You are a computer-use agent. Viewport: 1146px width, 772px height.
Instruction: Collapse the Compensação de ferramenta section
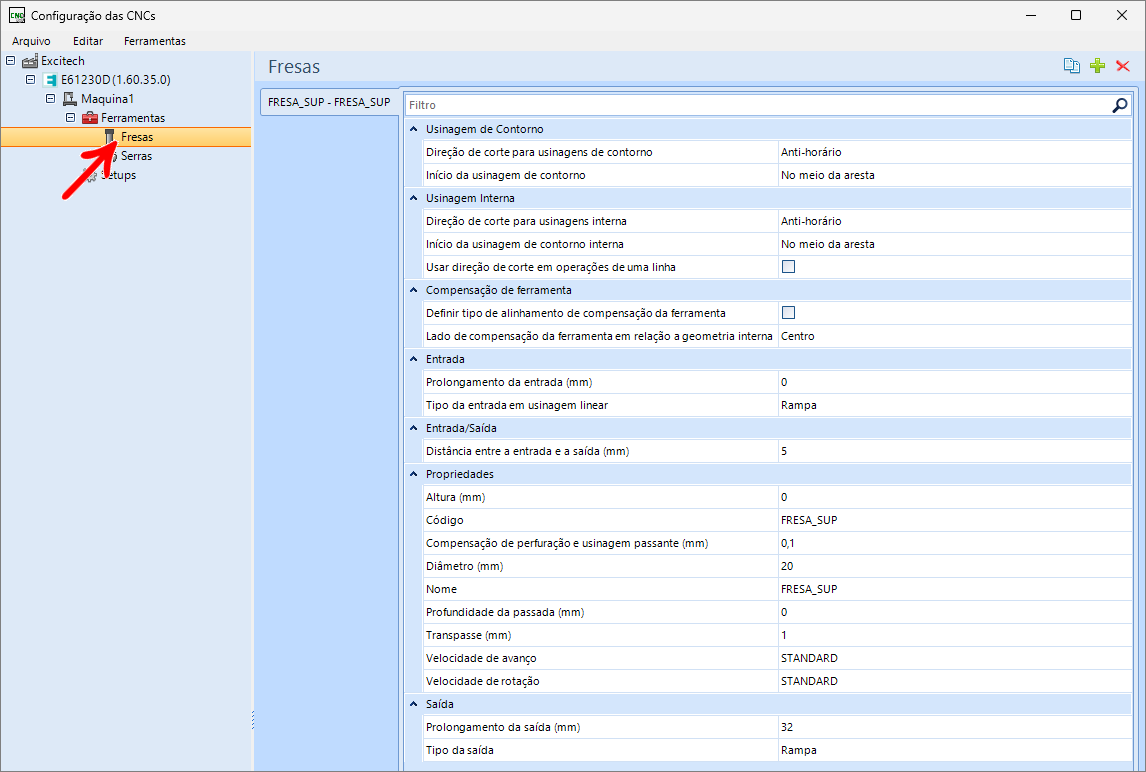[x=413, y=290]
